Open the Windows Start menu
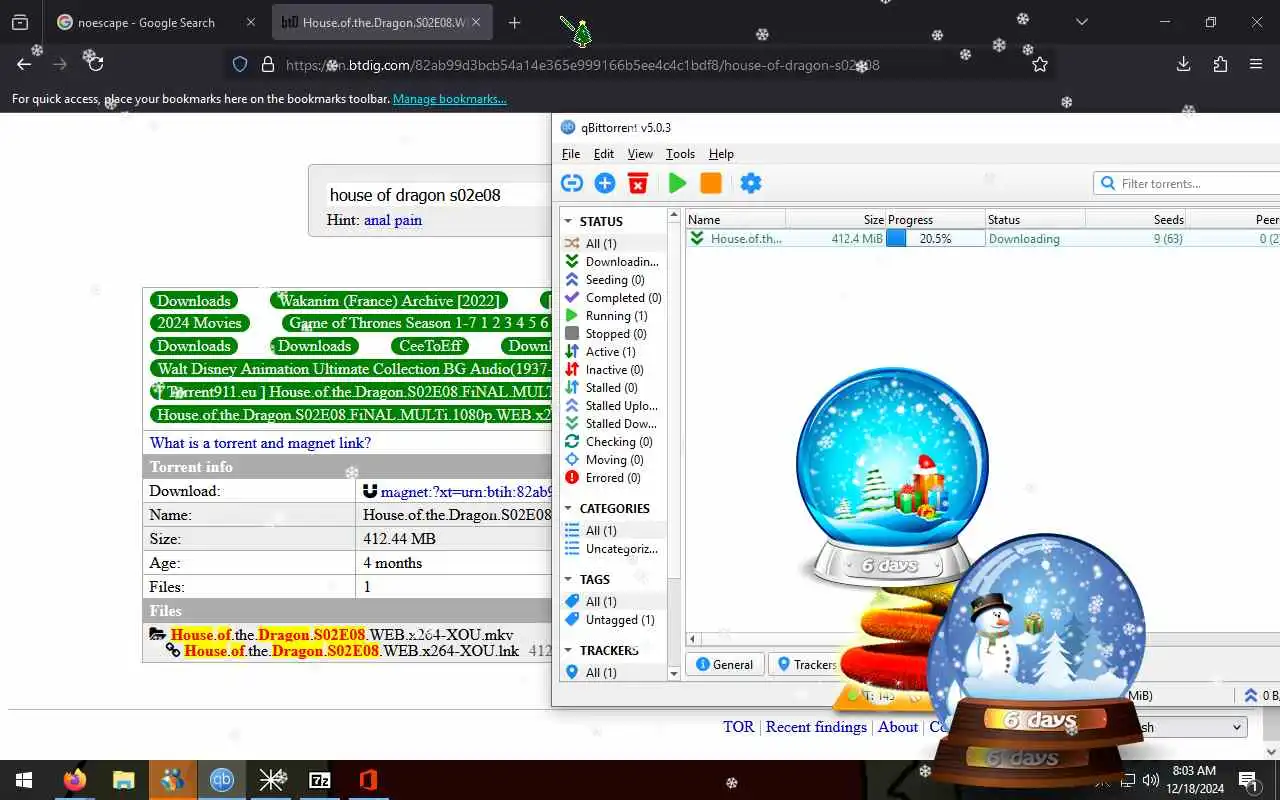The image size is (1280, 800). click(x=24, y=780)
